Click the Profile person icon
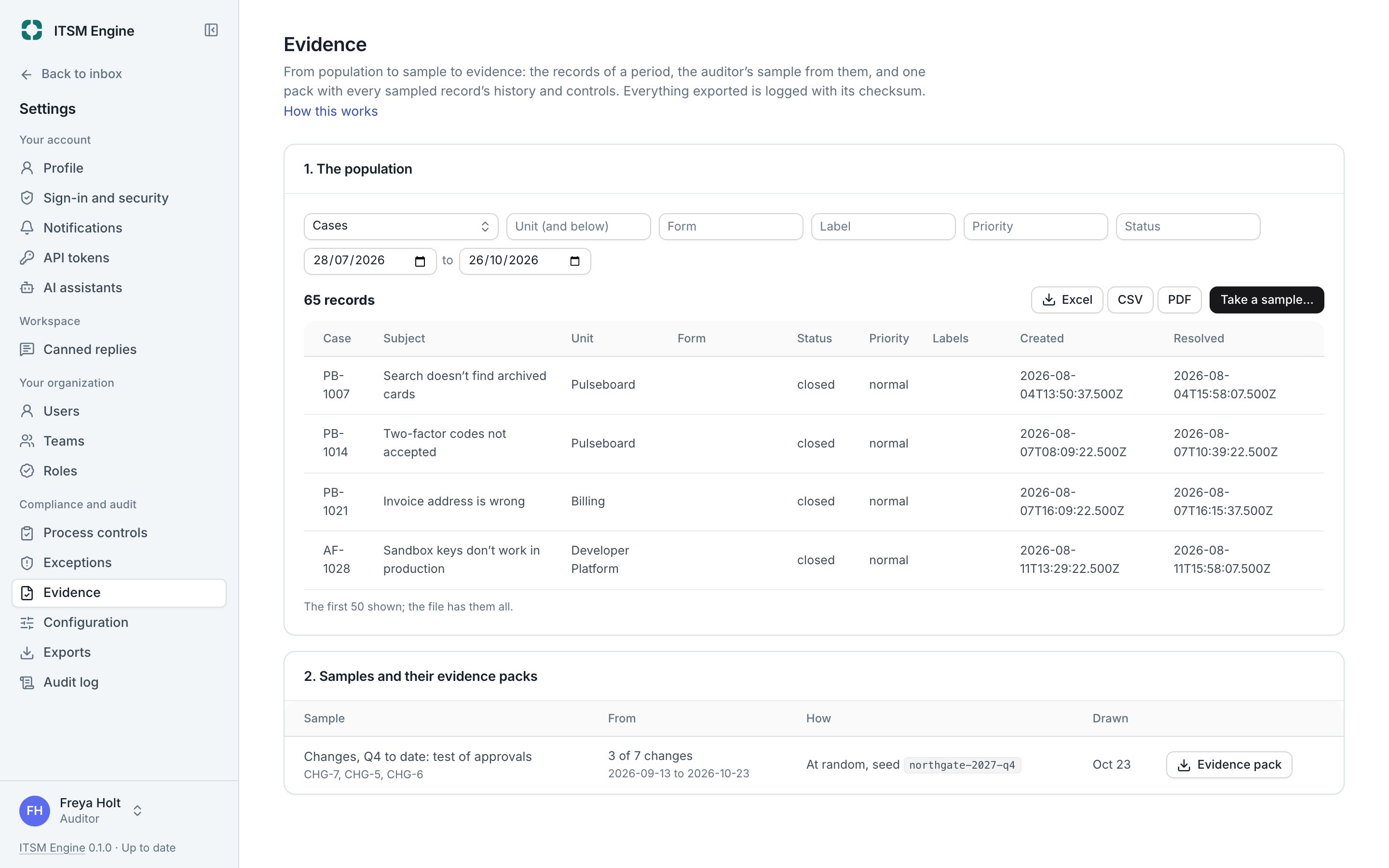 (27, 168)
